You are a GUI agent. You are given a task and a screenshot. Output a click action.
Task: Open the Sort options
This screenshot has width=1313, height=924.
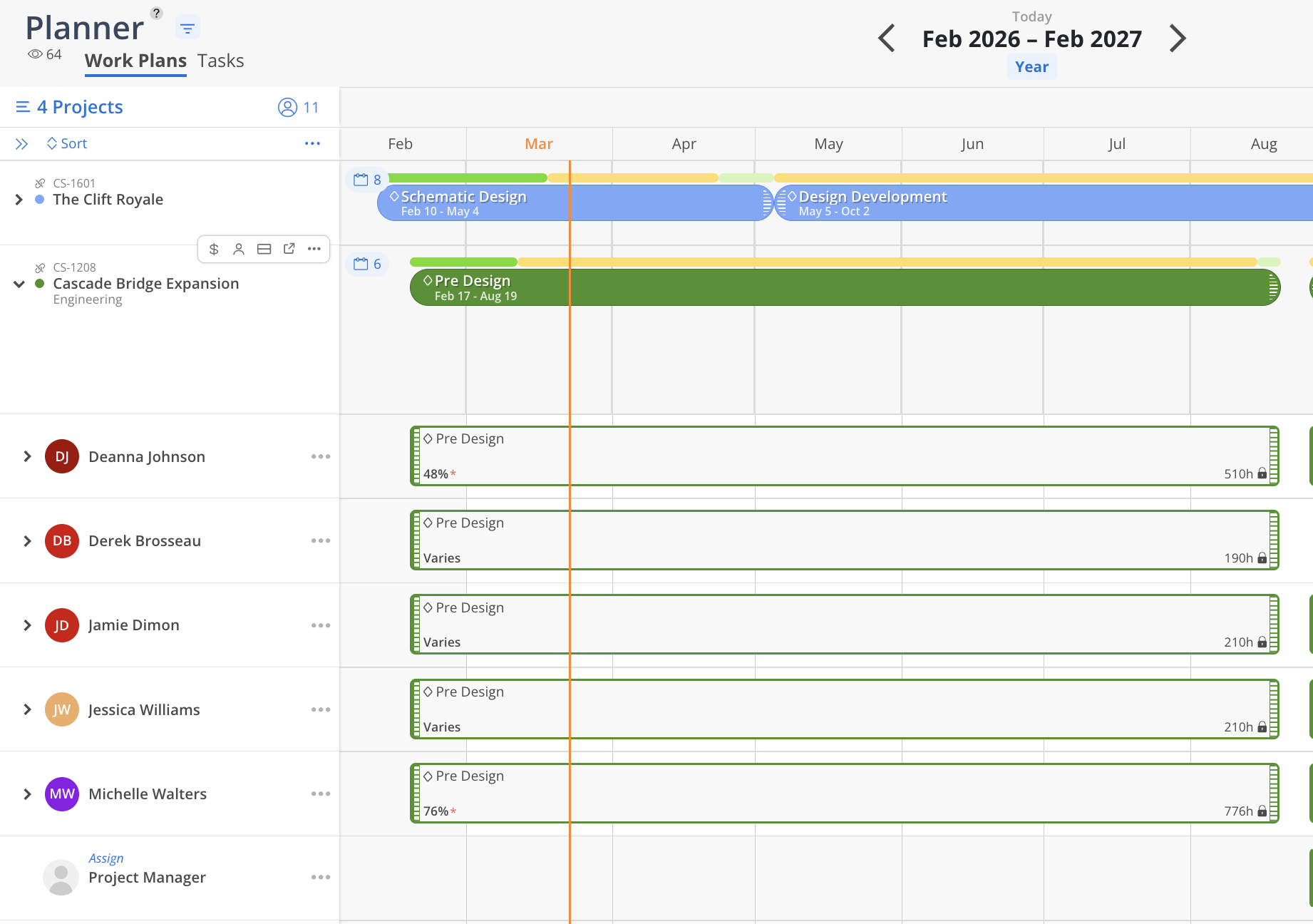coord(67,143)
